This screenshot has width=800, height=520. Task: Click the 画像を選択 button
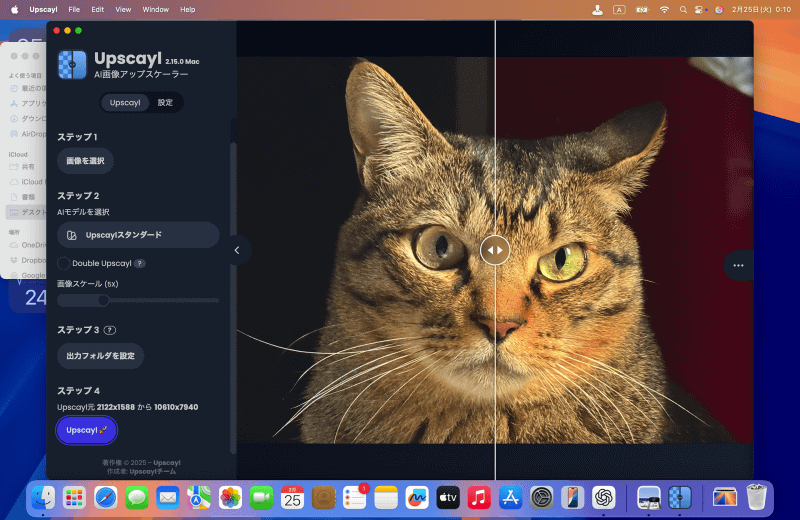click(85, 161)
